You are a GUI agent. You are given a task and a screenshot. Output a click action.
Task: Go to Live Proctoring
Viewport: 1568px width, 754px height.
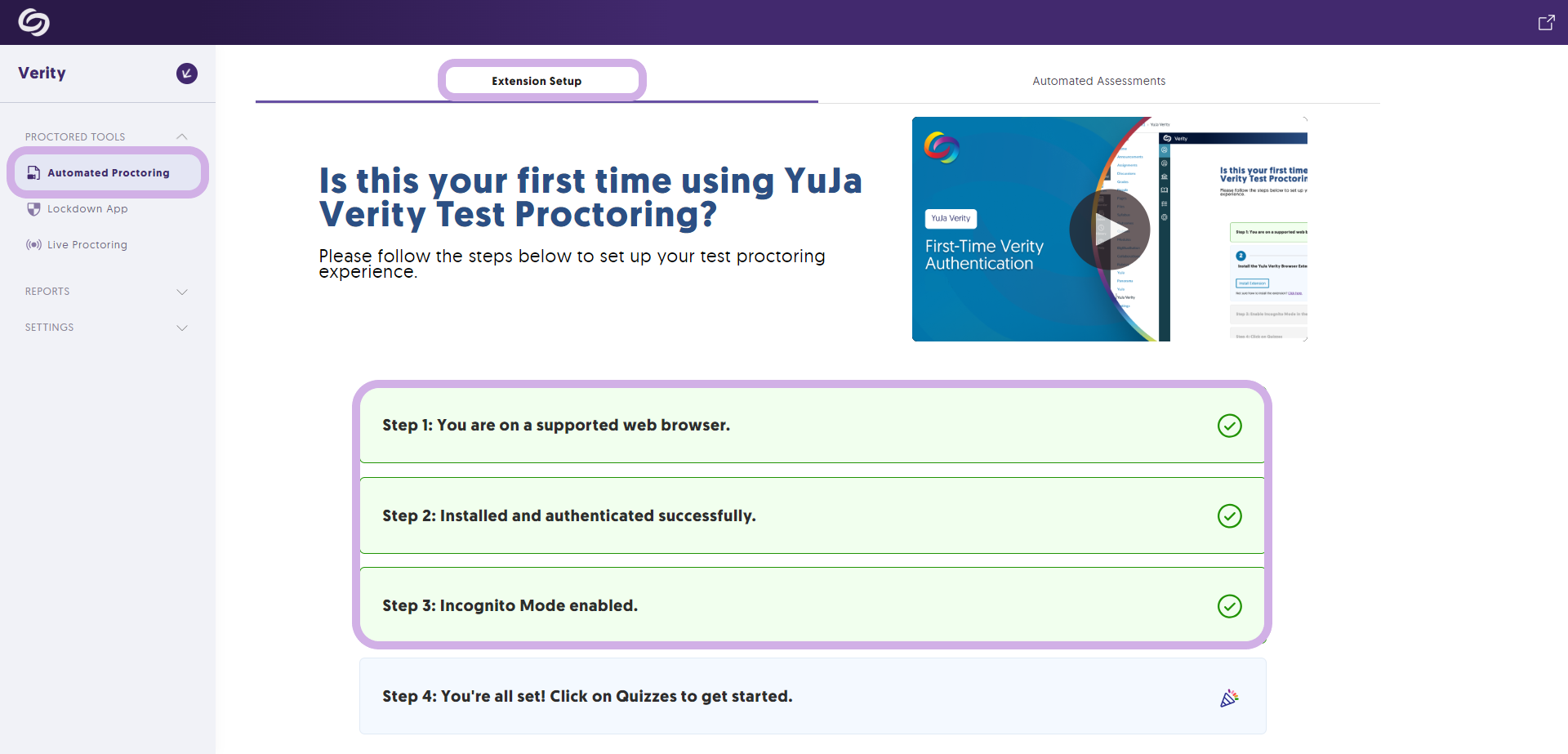tap(87, 245)
